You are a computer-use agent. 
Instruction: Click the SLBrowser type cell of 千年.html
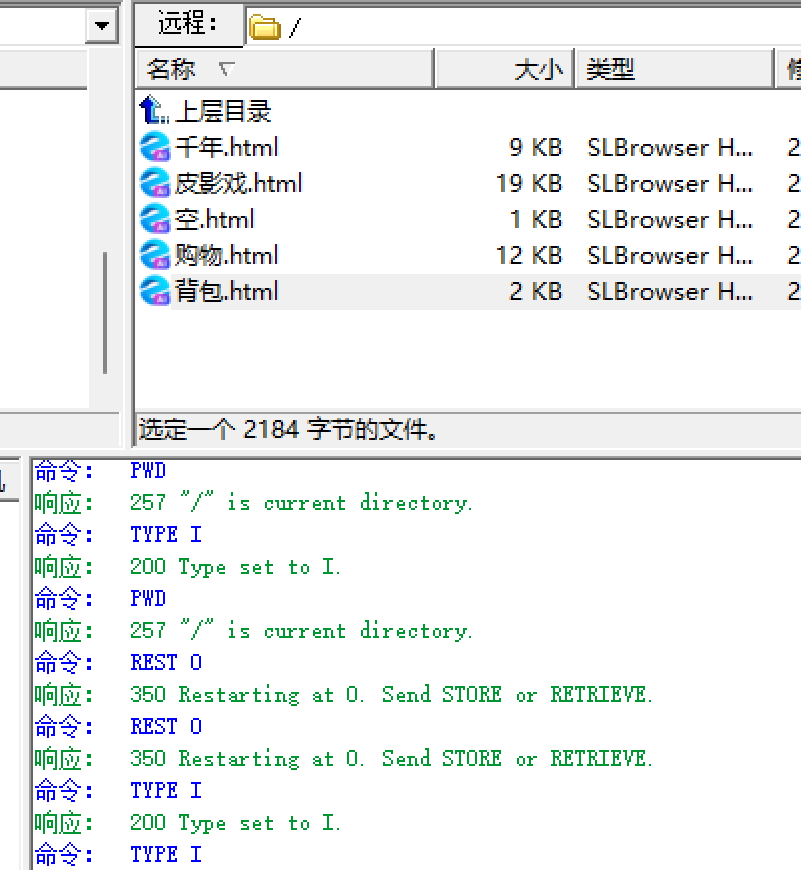[670, 148]
